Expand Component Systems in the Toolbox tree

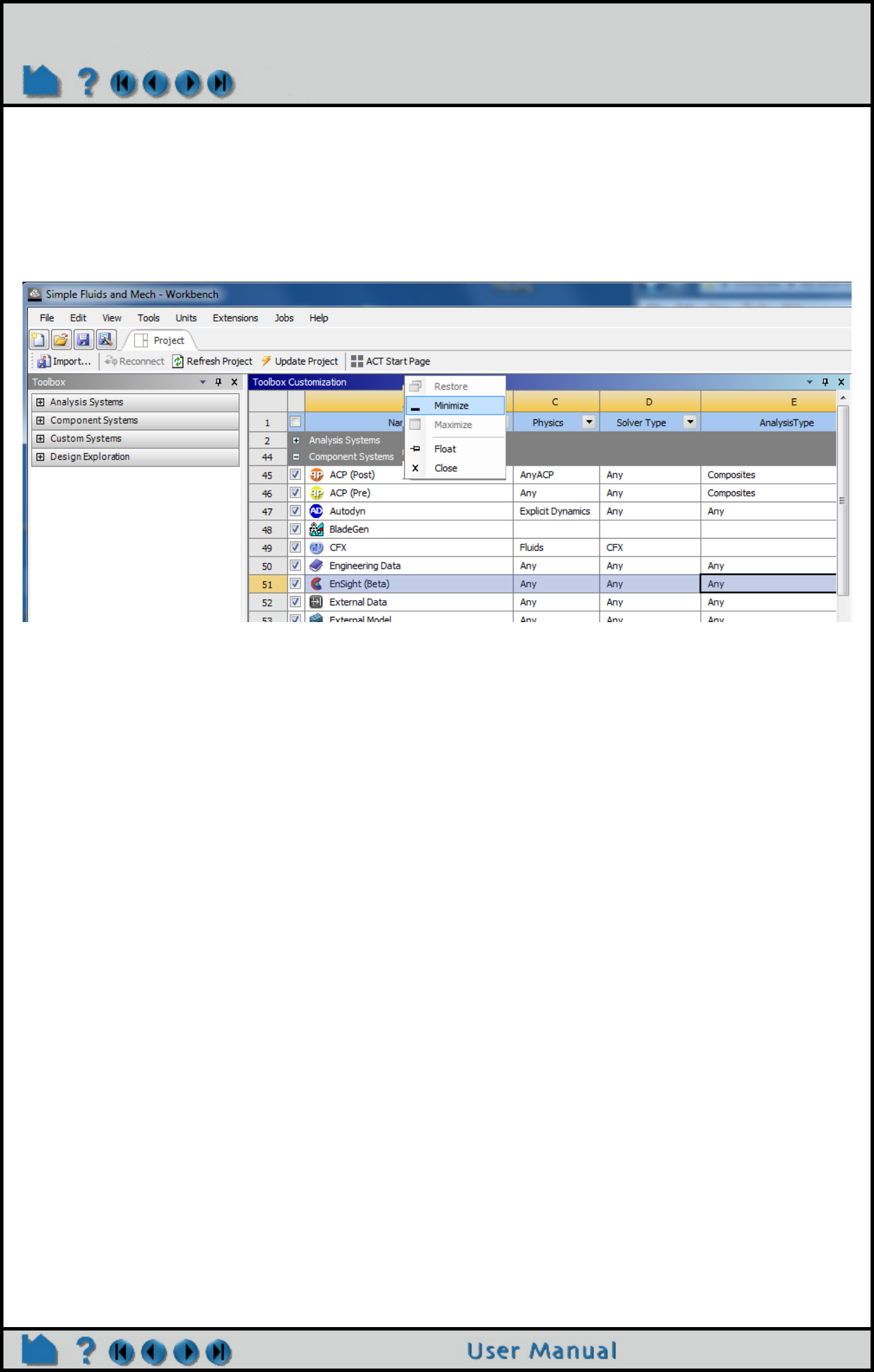click(40, 420)
